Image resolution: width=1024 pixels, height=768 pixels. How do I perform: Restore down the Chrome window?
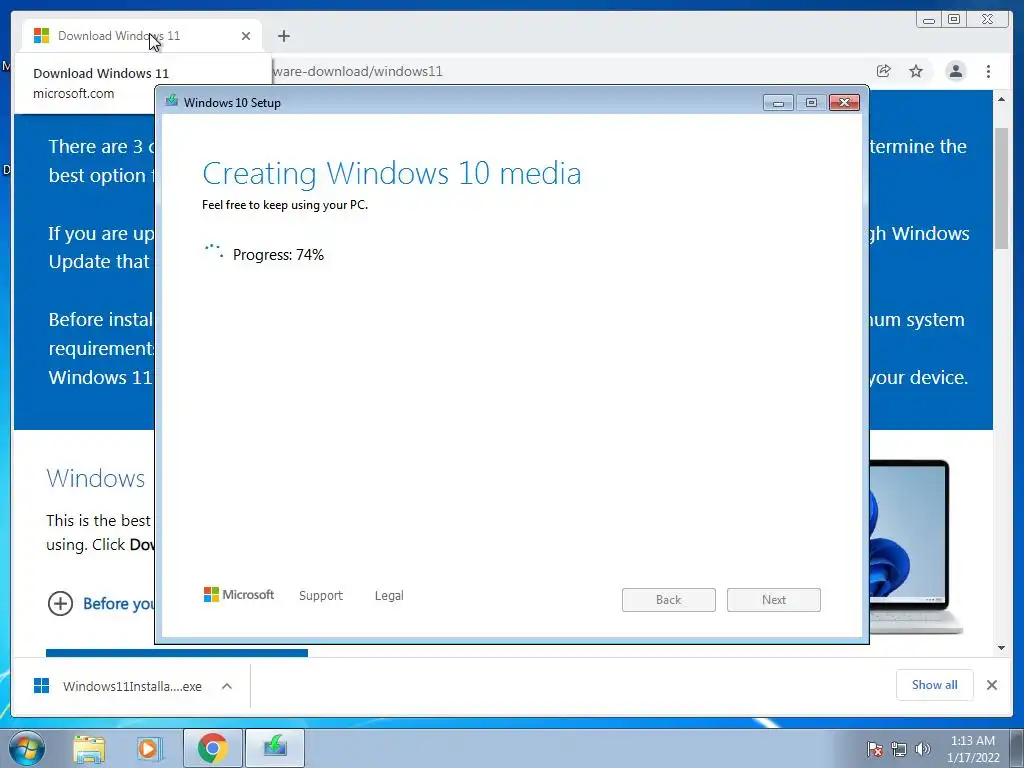coord(953,20)
